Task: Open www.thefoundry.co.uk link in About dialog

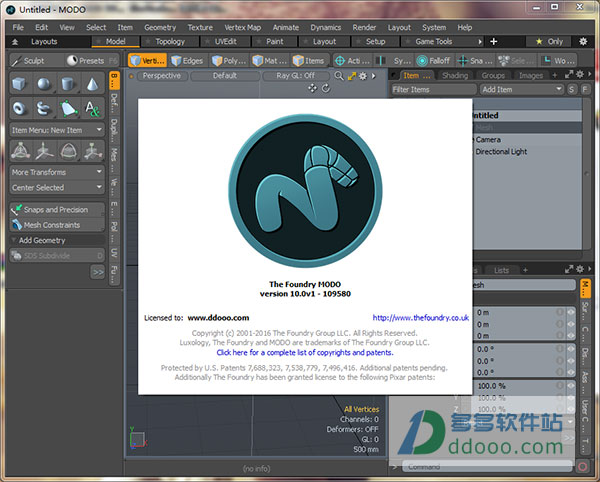Action: click(421, 318)
